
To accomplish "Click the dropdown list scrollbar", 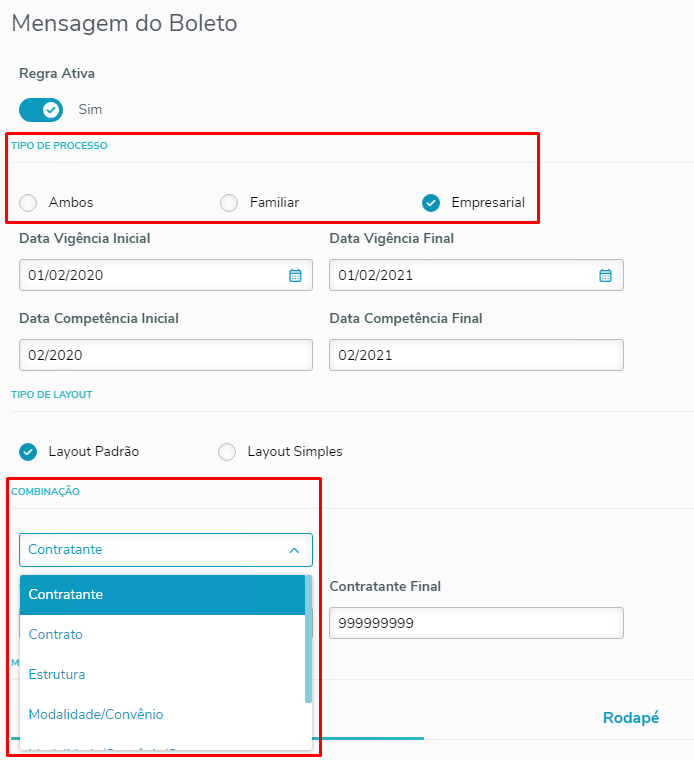I will coord(308,640).
